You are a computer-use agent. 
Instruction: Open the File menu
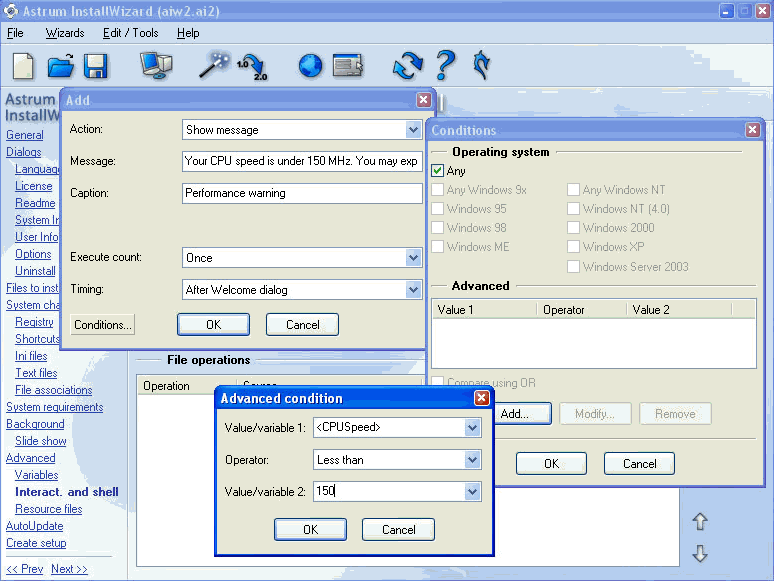[15, 33]
